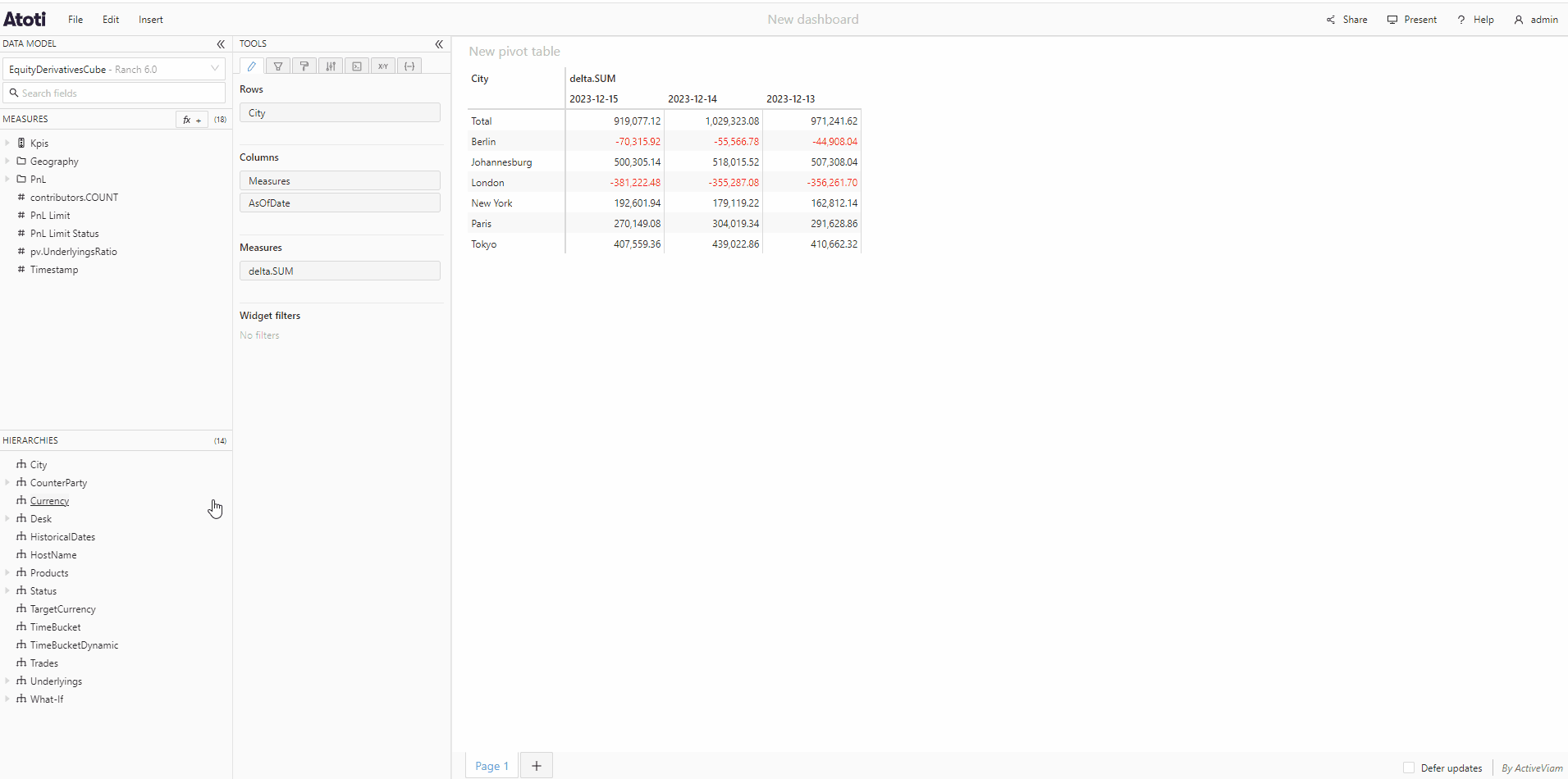Expand the Desk hierarchy
Screen dimensions: 1568x779
7,518
